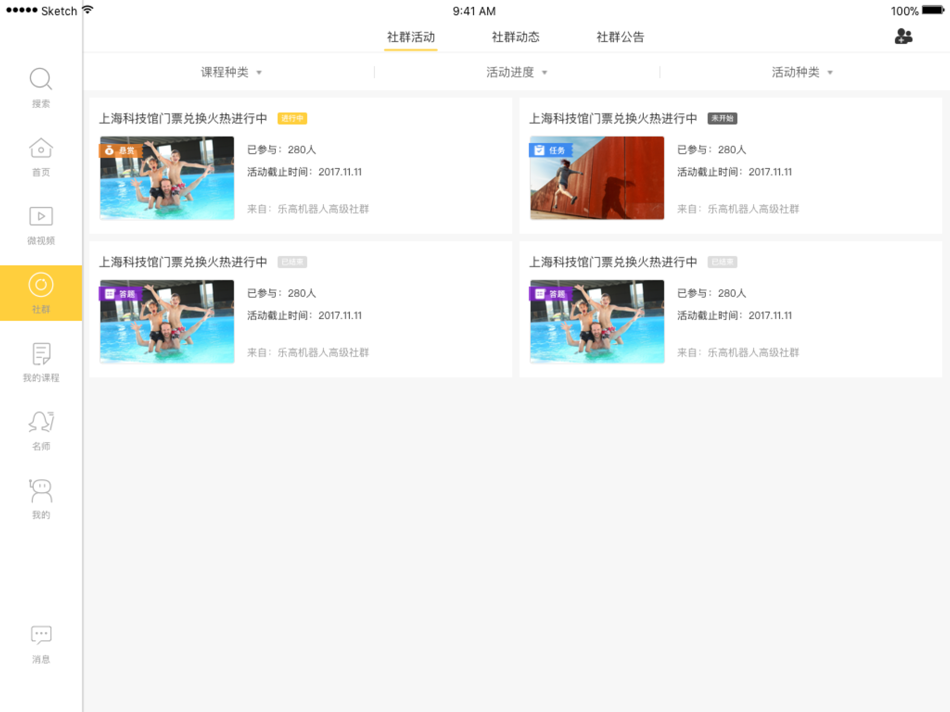Open 我的课程 in the sidebar
Viewport: 950px width, 712px height.
click(41, 362)
